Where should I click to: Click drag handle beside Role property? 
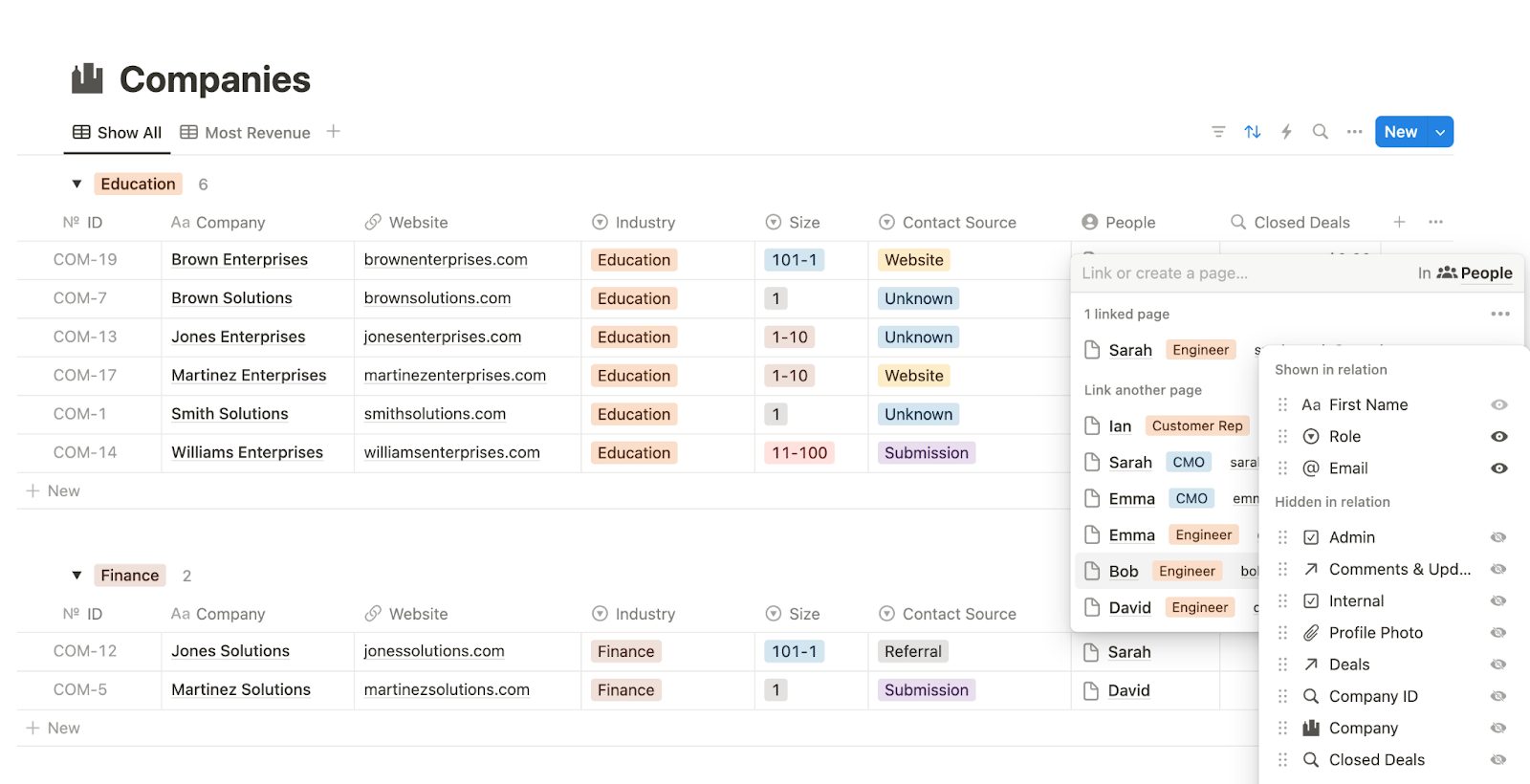(x=1283, y=436)
